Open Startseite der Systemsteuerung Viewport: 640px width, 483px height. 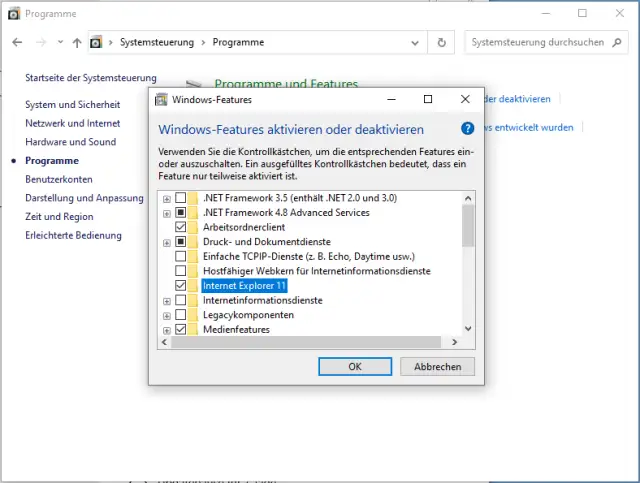91,78
